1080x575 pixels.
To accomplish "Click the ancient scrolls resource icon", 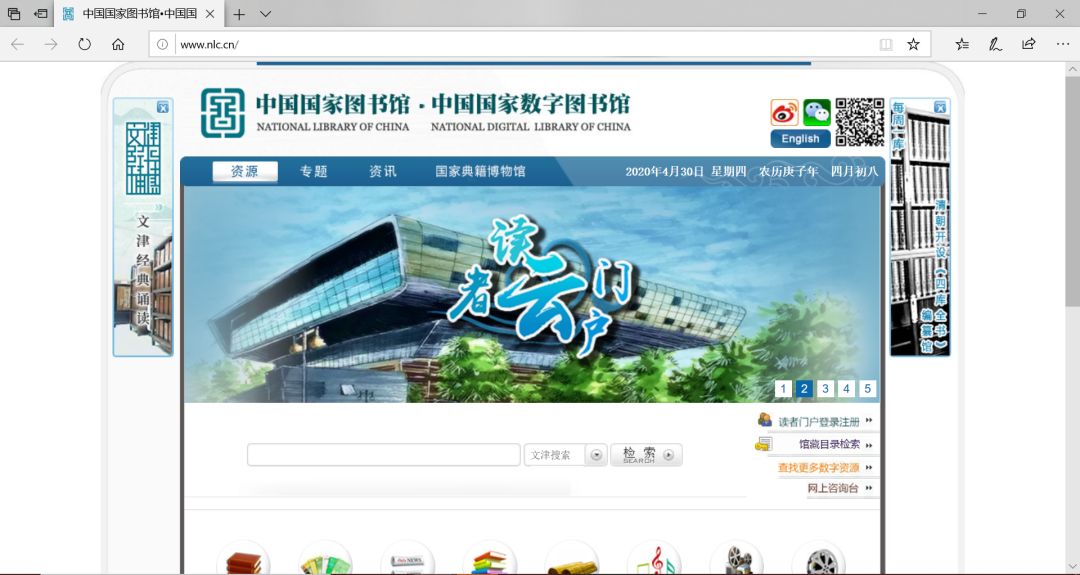I will (572, 559).
